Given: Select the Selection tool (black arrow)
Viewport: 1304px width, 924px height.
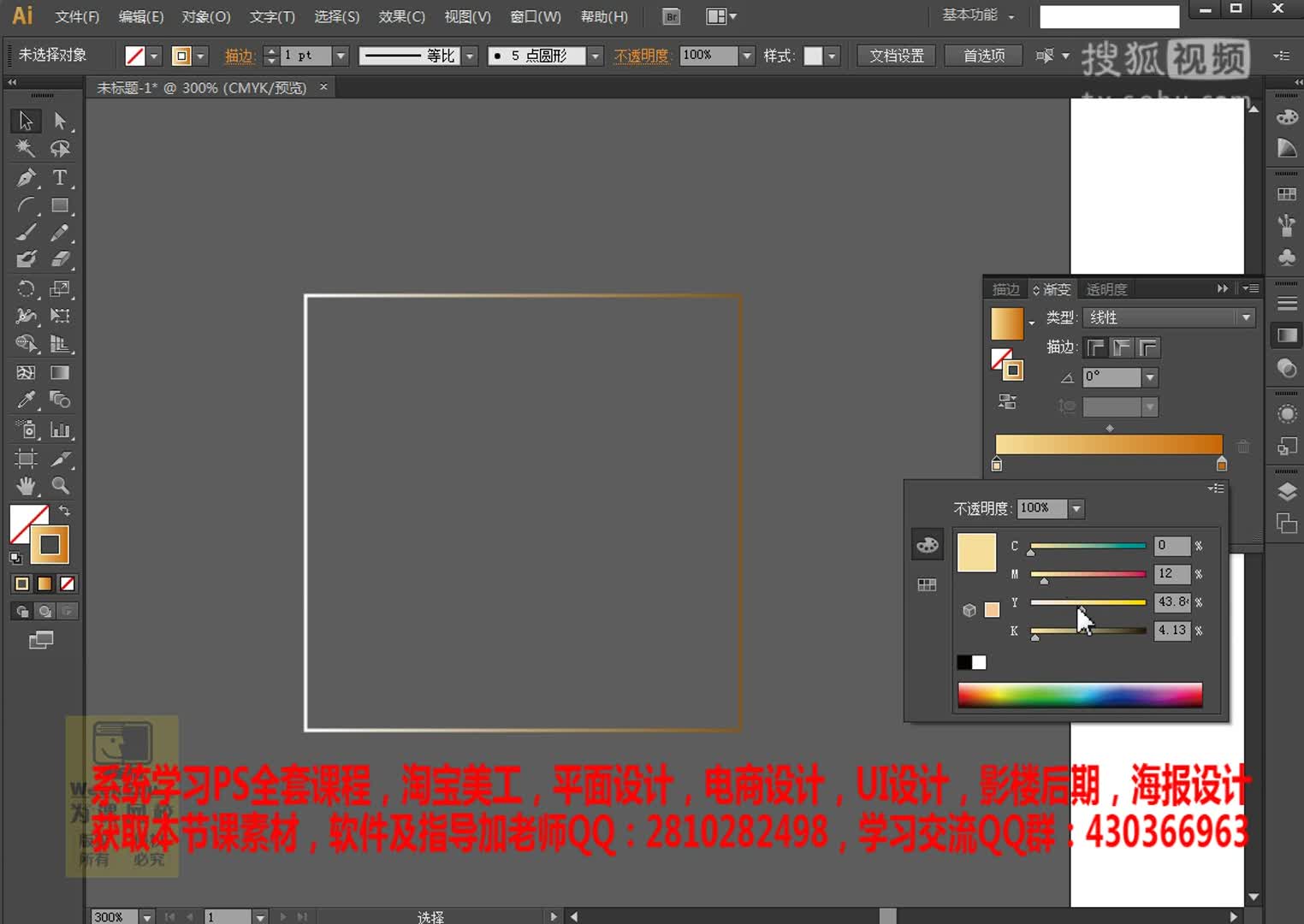Looking at the screenshot, I should [26, 121].
